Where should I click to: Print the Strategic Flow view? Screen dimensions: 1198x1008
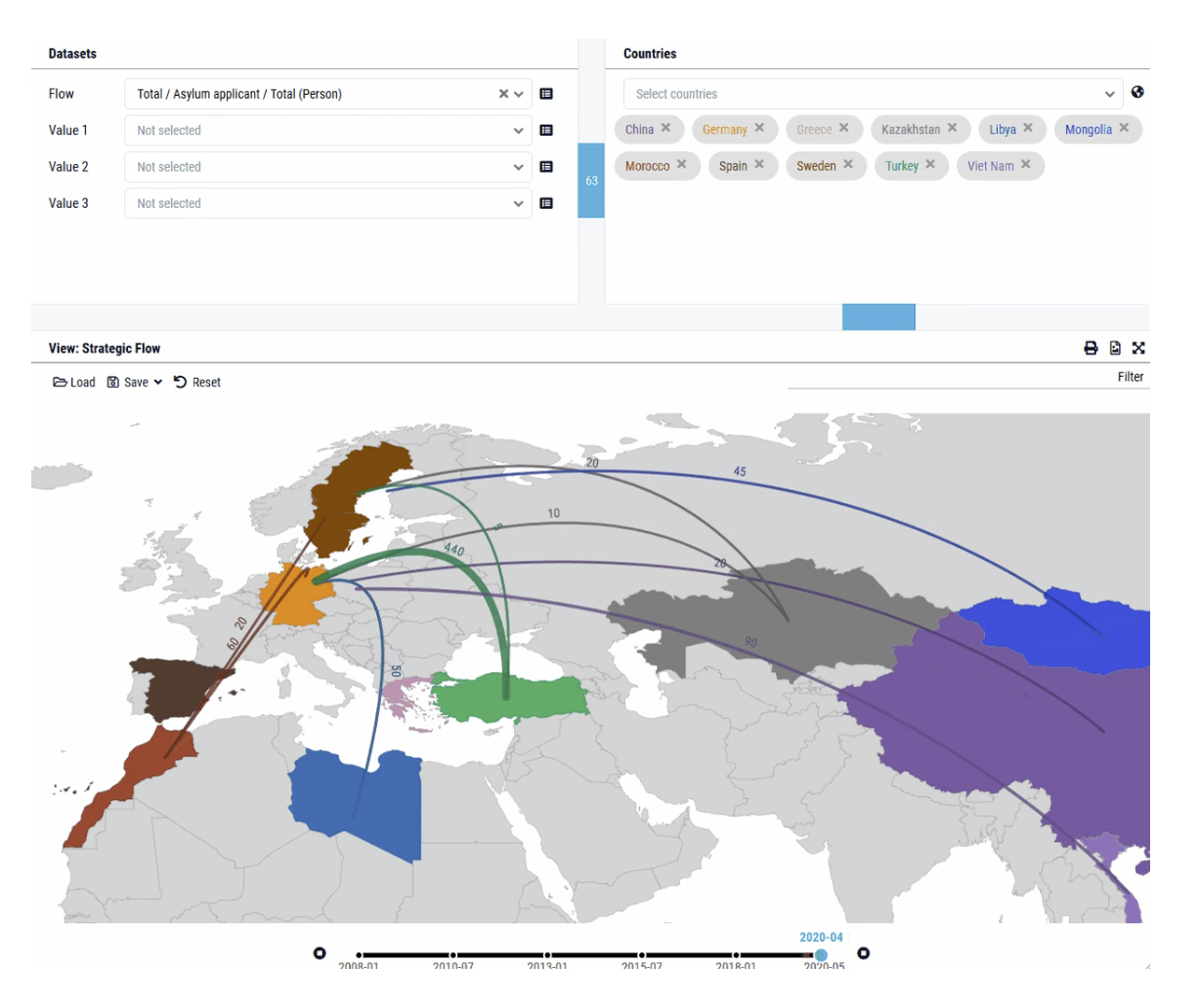coord(1091,348)
